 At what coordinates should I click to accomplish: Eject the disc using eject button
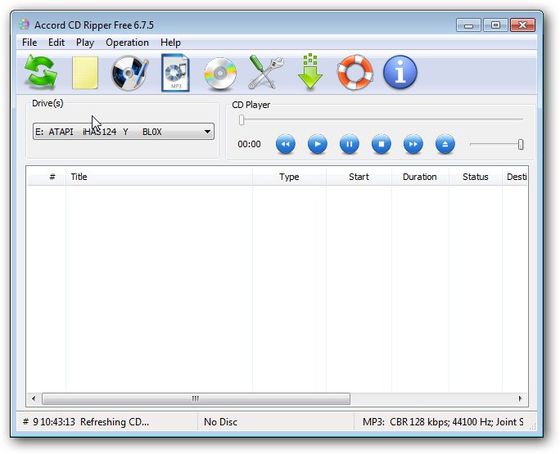(445, 144)
